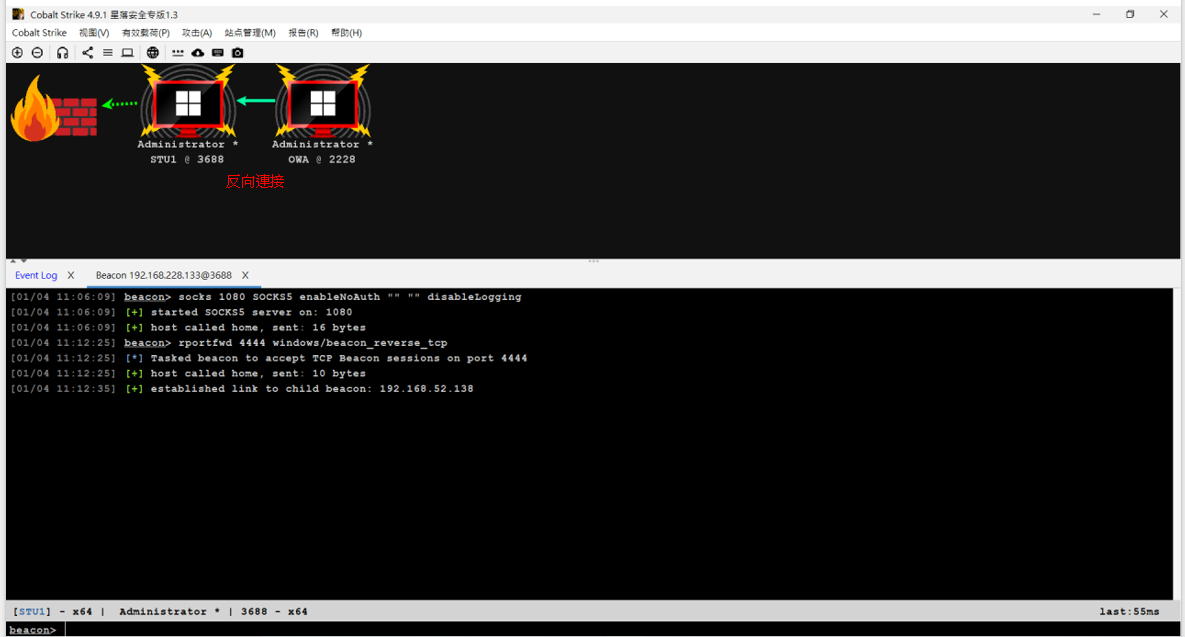Open web log via globe icon
The image size is (1185, 637).
pos(153,52)
